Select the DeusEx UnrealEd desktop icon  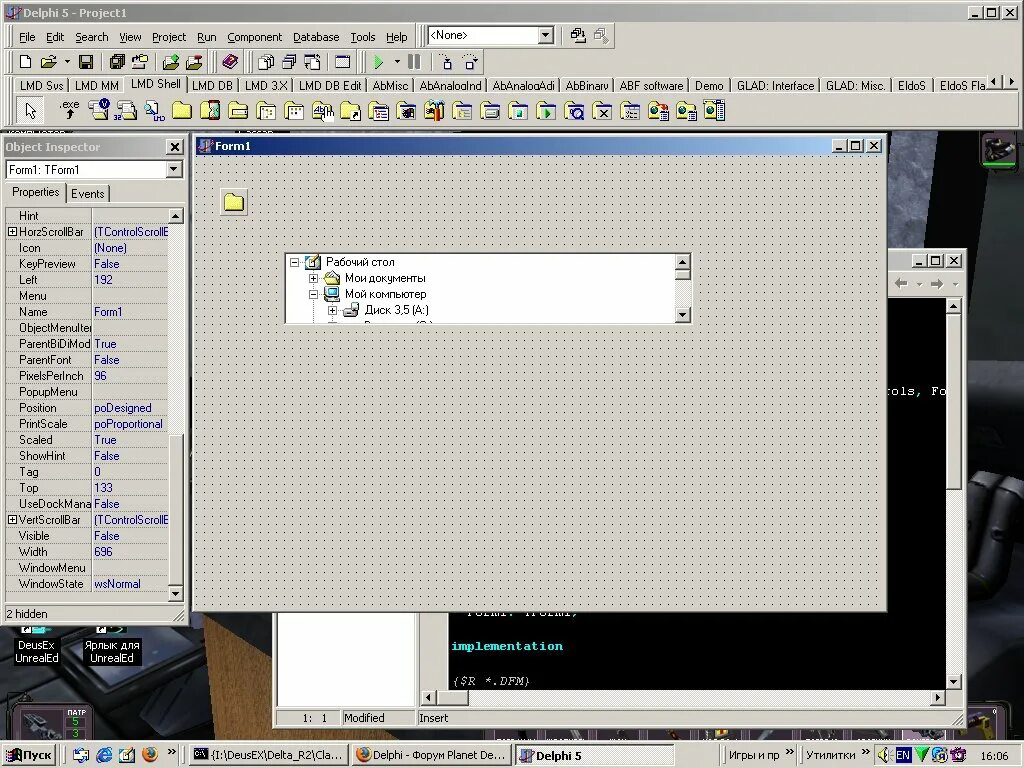click(x=37, y=645)
